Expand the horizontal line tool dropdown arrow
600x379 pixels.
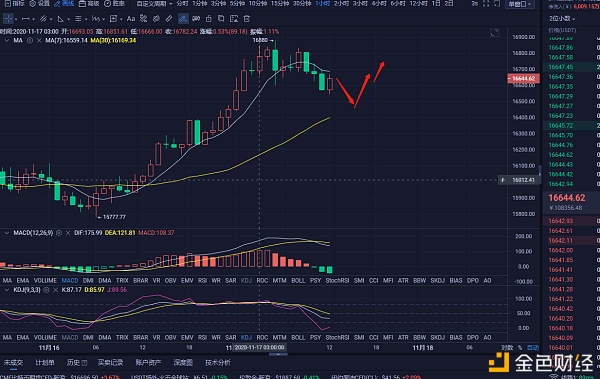(33, 19)
